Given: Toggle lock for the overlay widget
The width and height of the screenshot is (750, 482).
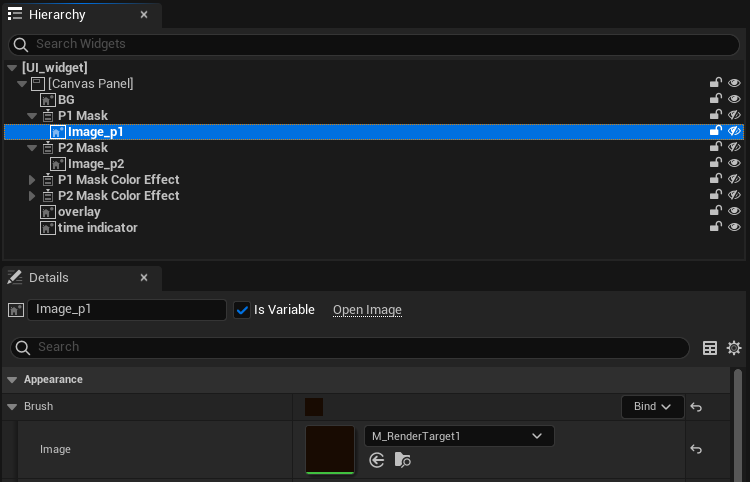Looking at the screenshot, I should [x=716, y=211].
